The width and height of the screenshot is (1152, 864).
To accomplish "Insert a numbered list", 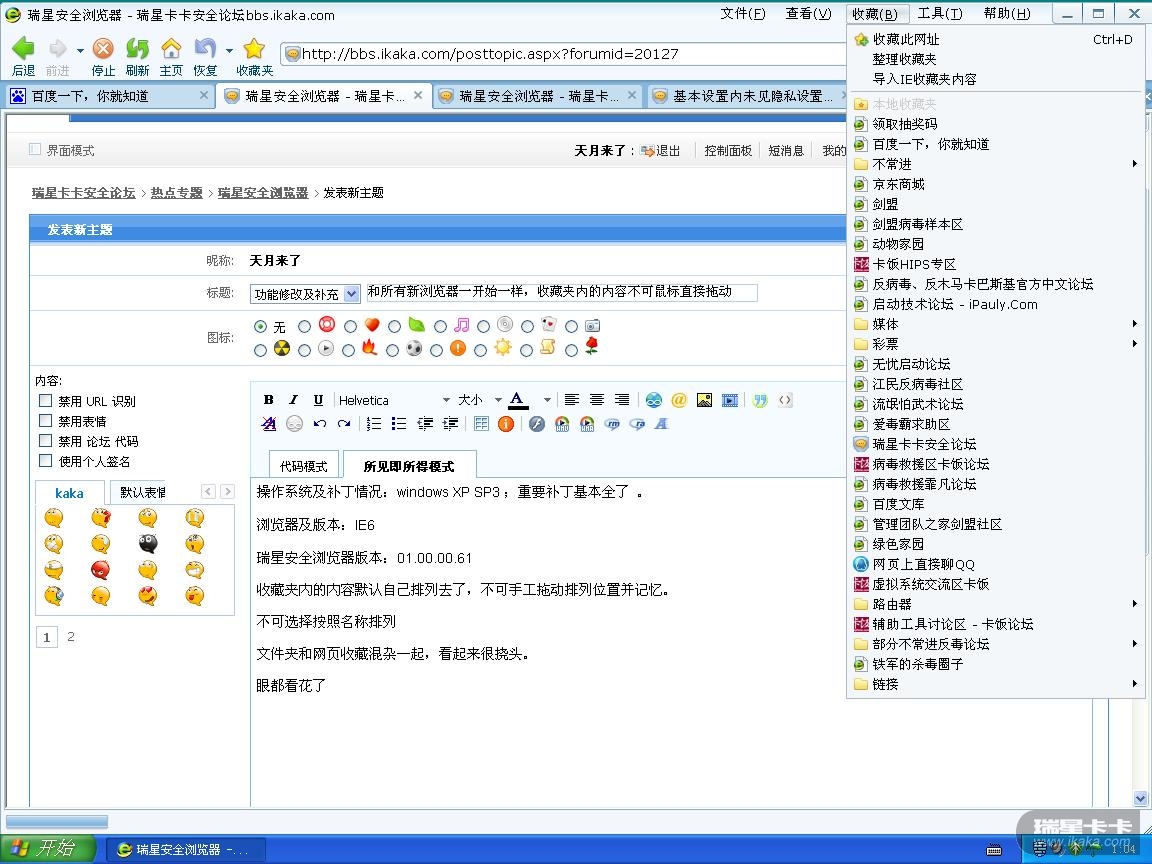I will tap(374, 423).
